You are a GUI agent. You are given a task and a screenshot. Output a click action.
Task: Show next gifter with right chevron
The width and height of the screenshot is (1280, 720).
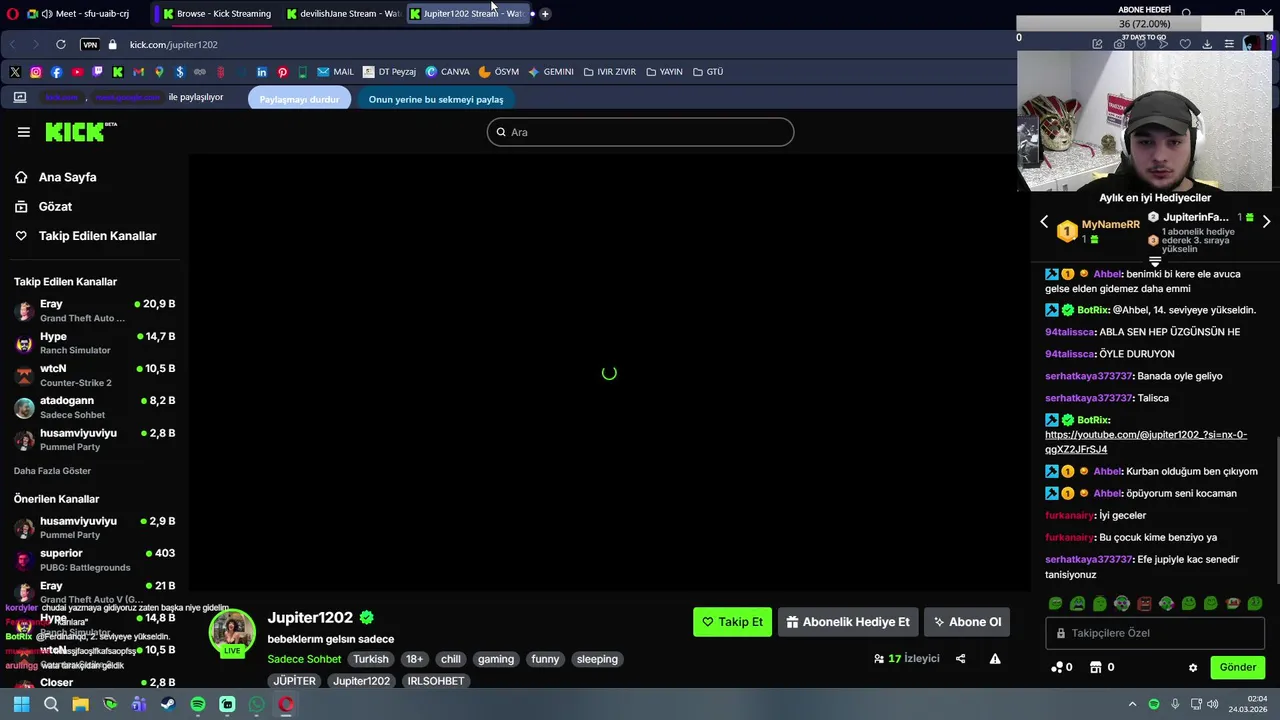coord(1266,222)
